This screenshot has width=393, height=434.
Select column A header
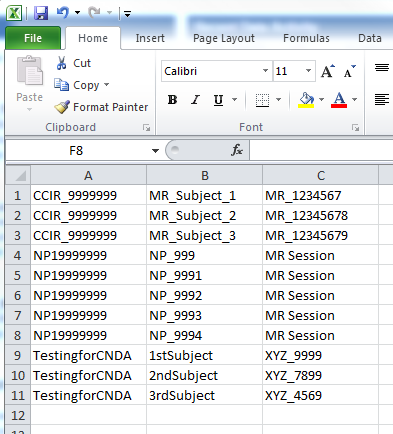tap(88, 175)
